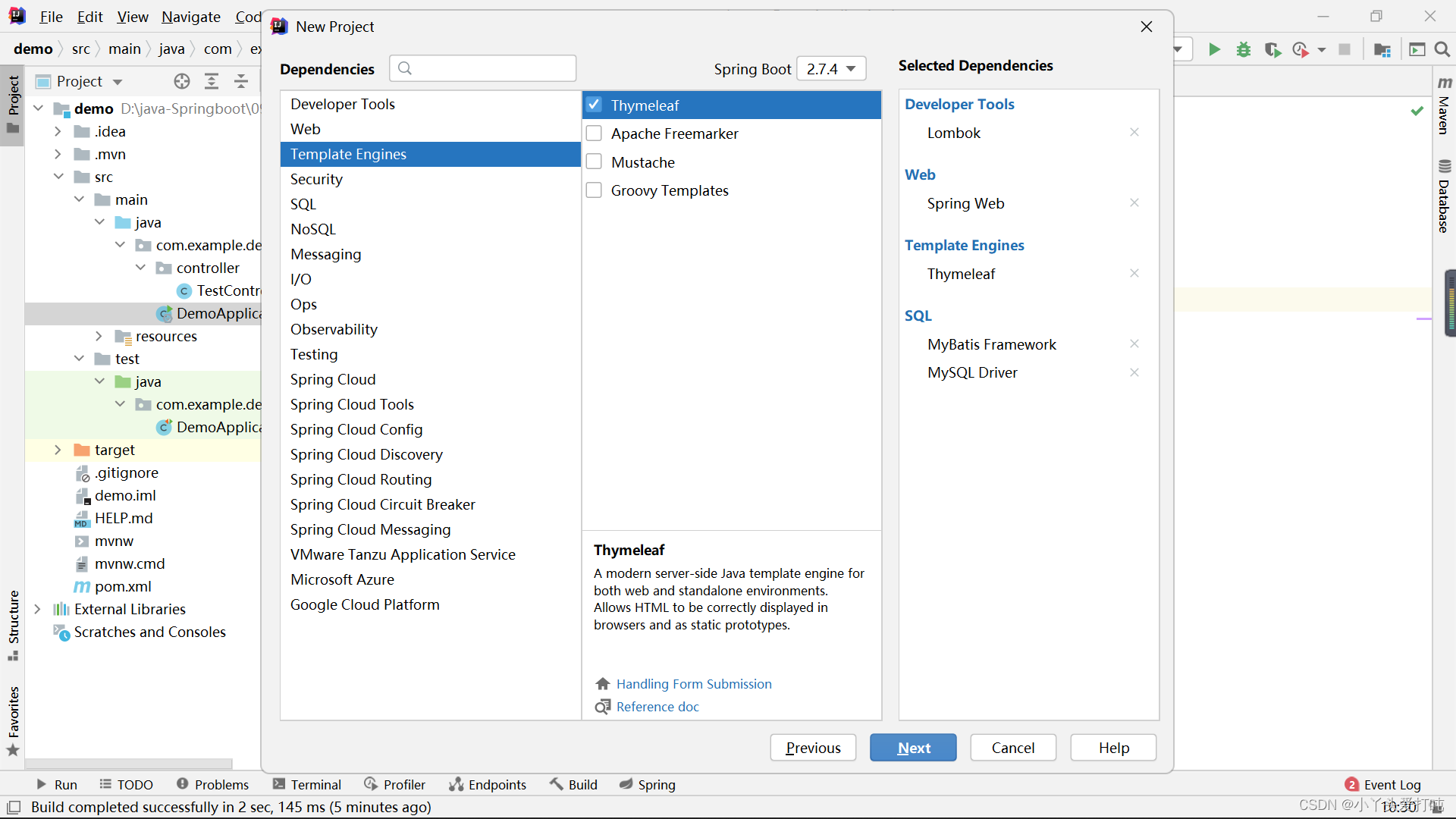The width and height of the screenshot is (1456, 819).
Task: Check the Apache Freemarker checkbox
Action: (595, 133)
